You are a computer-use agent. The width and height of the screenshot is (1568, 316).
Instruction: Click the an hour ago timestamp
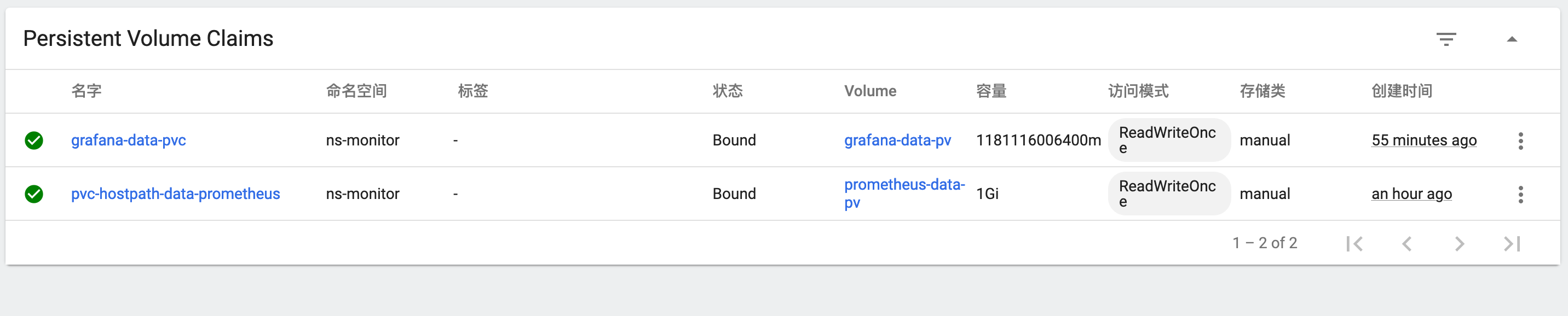tap(1411, 194)
